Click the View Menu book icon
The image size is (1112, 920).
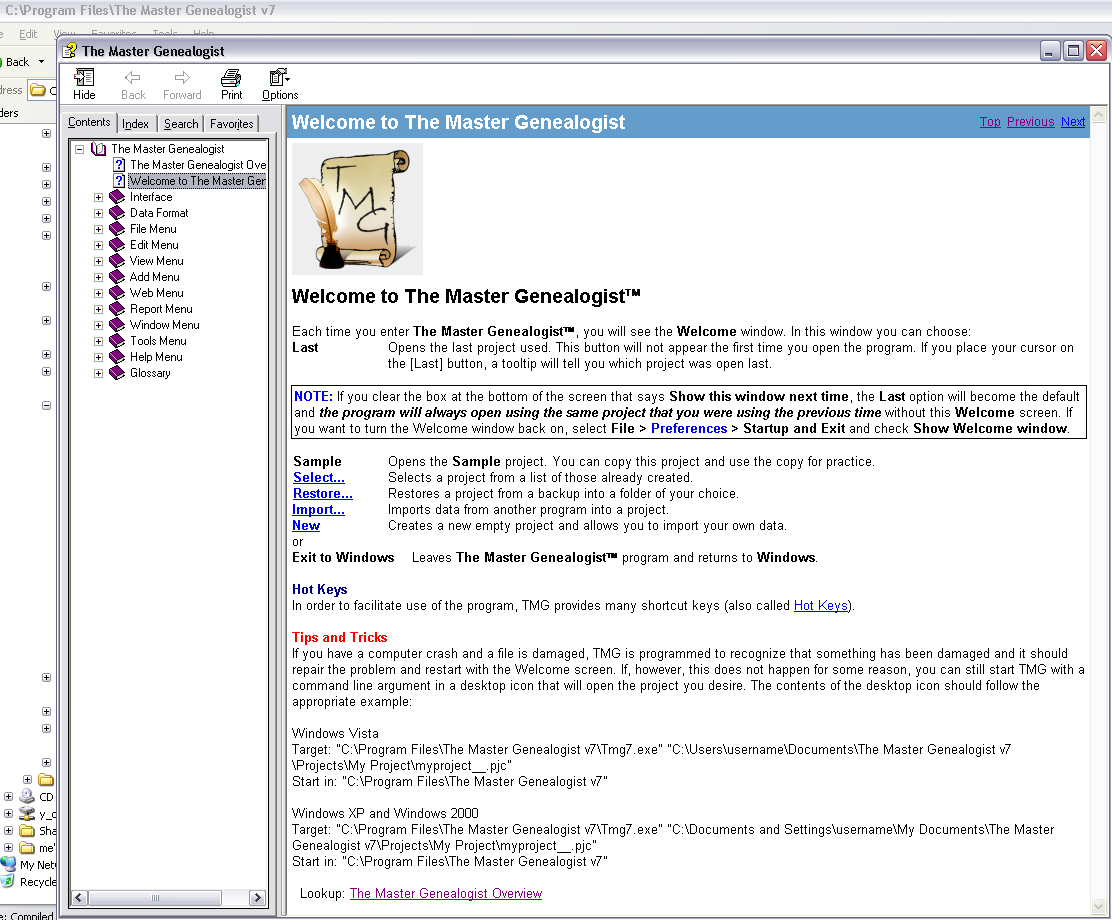pos(117,261)
